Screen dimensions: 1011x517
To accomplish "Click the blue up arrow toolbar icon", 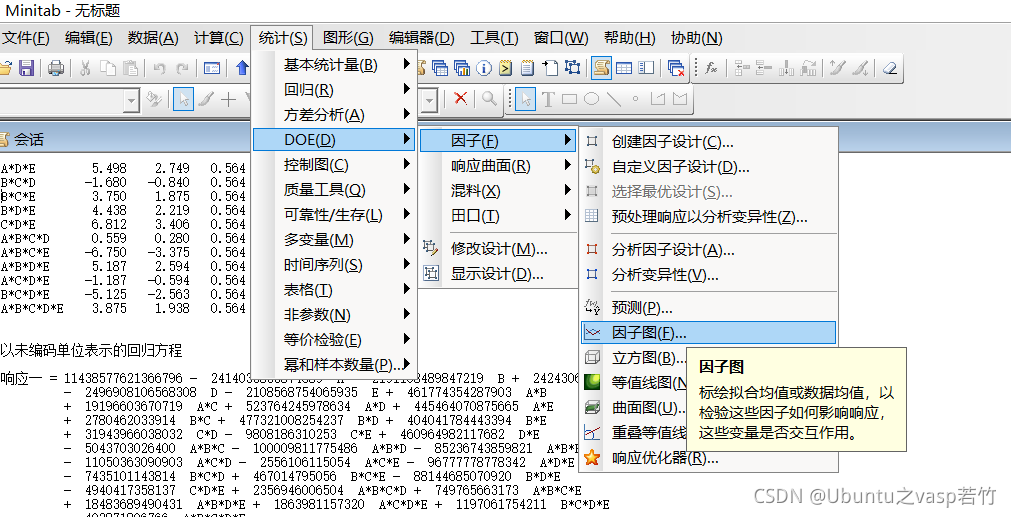I will (242, 68).
